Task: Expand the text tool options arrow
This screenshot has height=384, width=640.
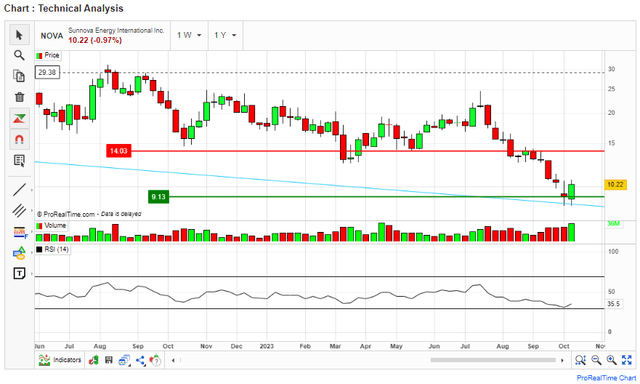Action: point(32,273)
